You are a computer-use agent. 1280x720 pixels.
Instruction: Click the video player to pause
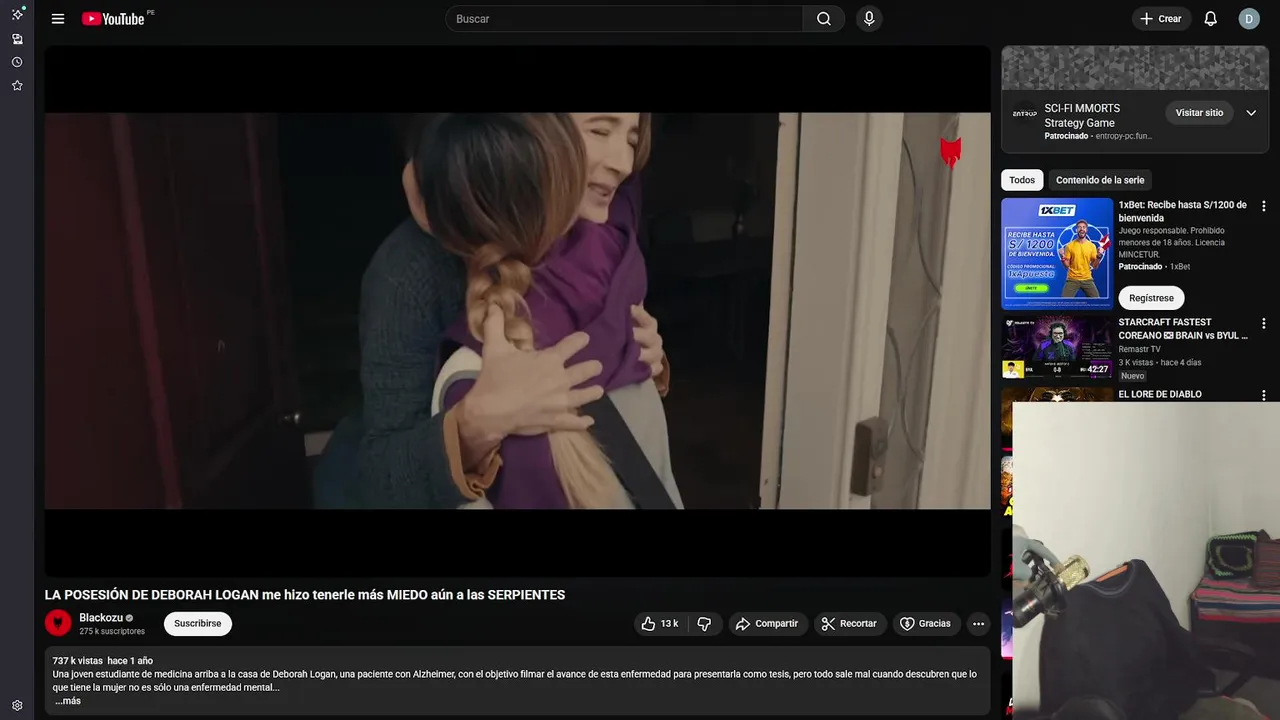[x=517, y=311]
